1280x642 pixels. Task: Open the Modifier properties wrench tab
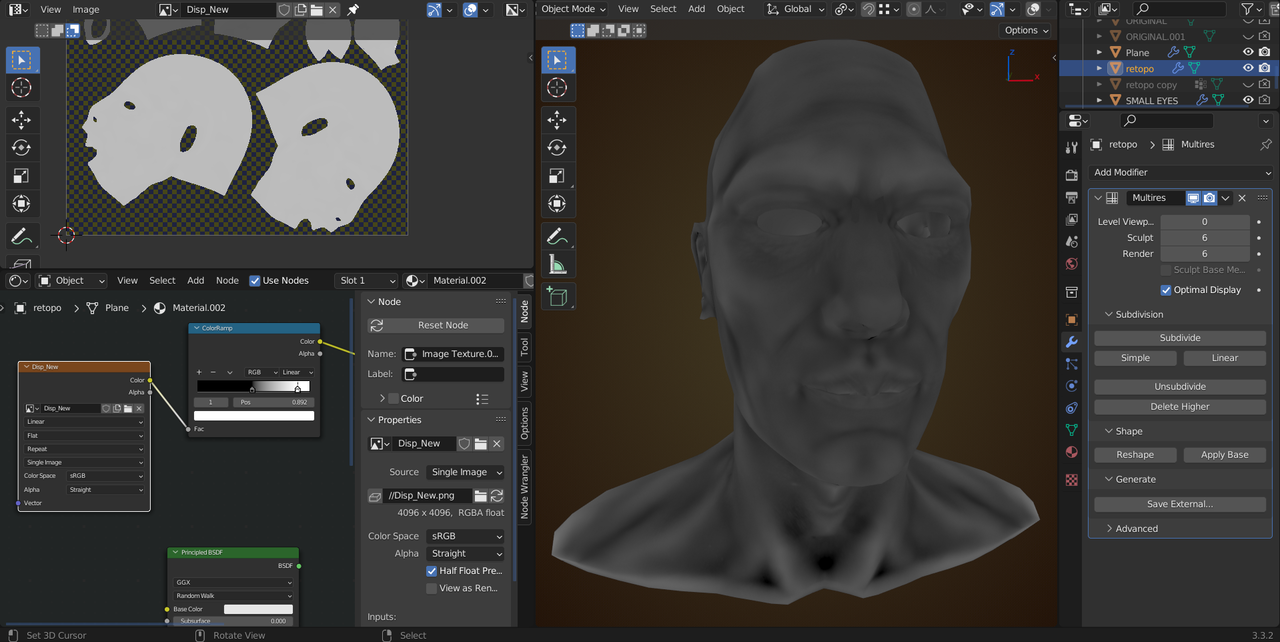(x=1071, y=342)
